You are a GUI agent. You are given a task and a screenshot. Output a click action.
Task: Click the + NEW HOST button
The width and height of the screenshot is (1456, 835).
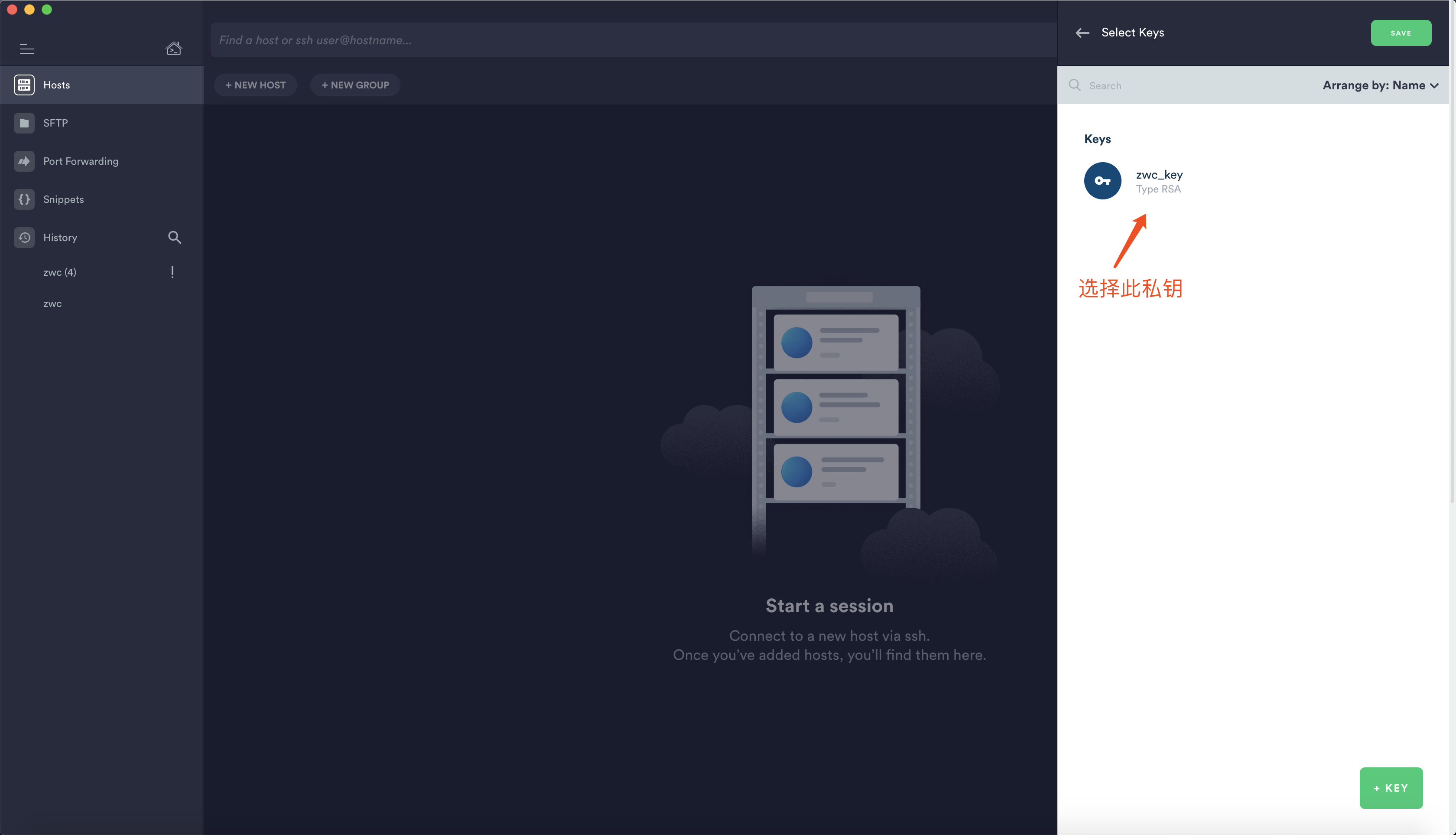256,85
